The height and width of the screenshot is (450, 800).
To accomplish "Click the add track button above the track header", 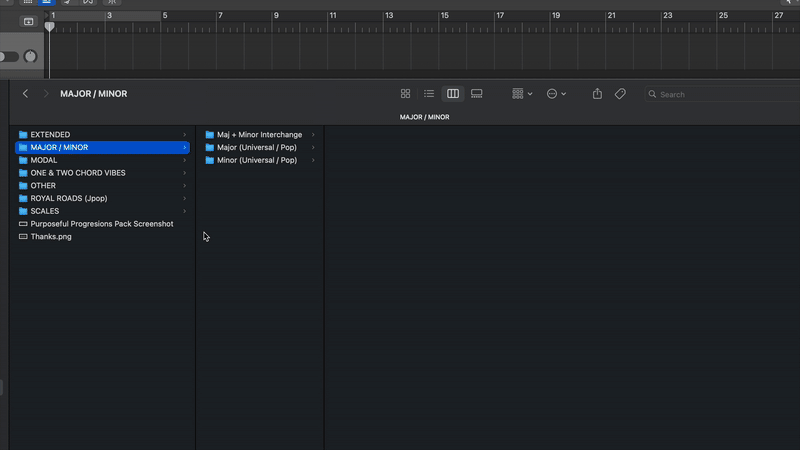I will coord(28,21).
